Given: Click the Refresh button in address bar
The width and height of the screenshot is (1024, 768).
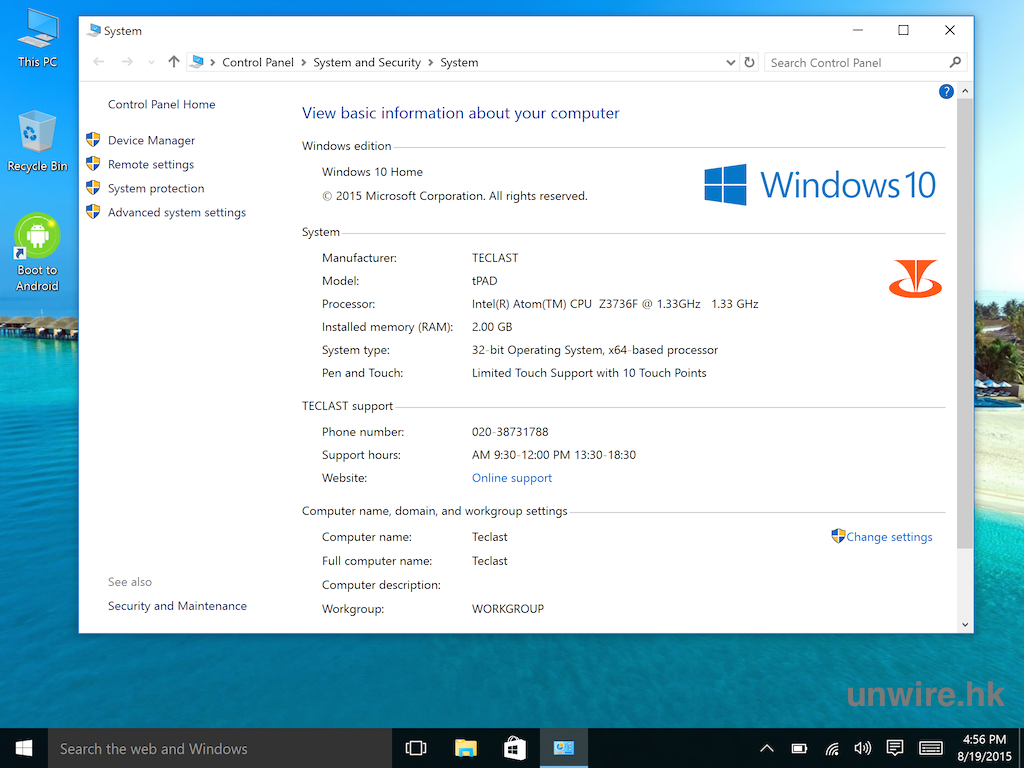Looking at the screenshot, I should coord(750,62).
